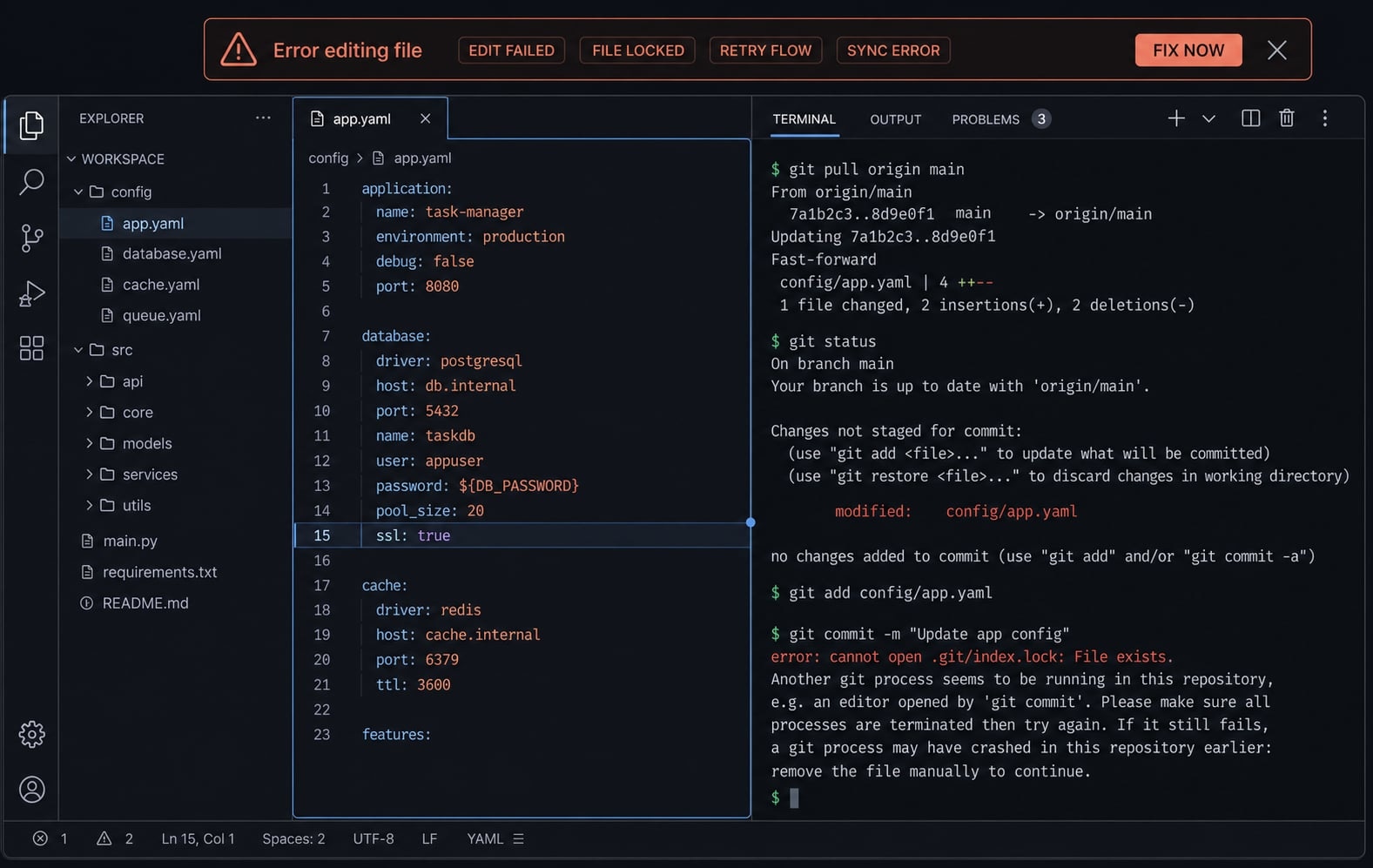Open the Settings gear icon
The image size is (1373, 868).
[x=31, y=734]
